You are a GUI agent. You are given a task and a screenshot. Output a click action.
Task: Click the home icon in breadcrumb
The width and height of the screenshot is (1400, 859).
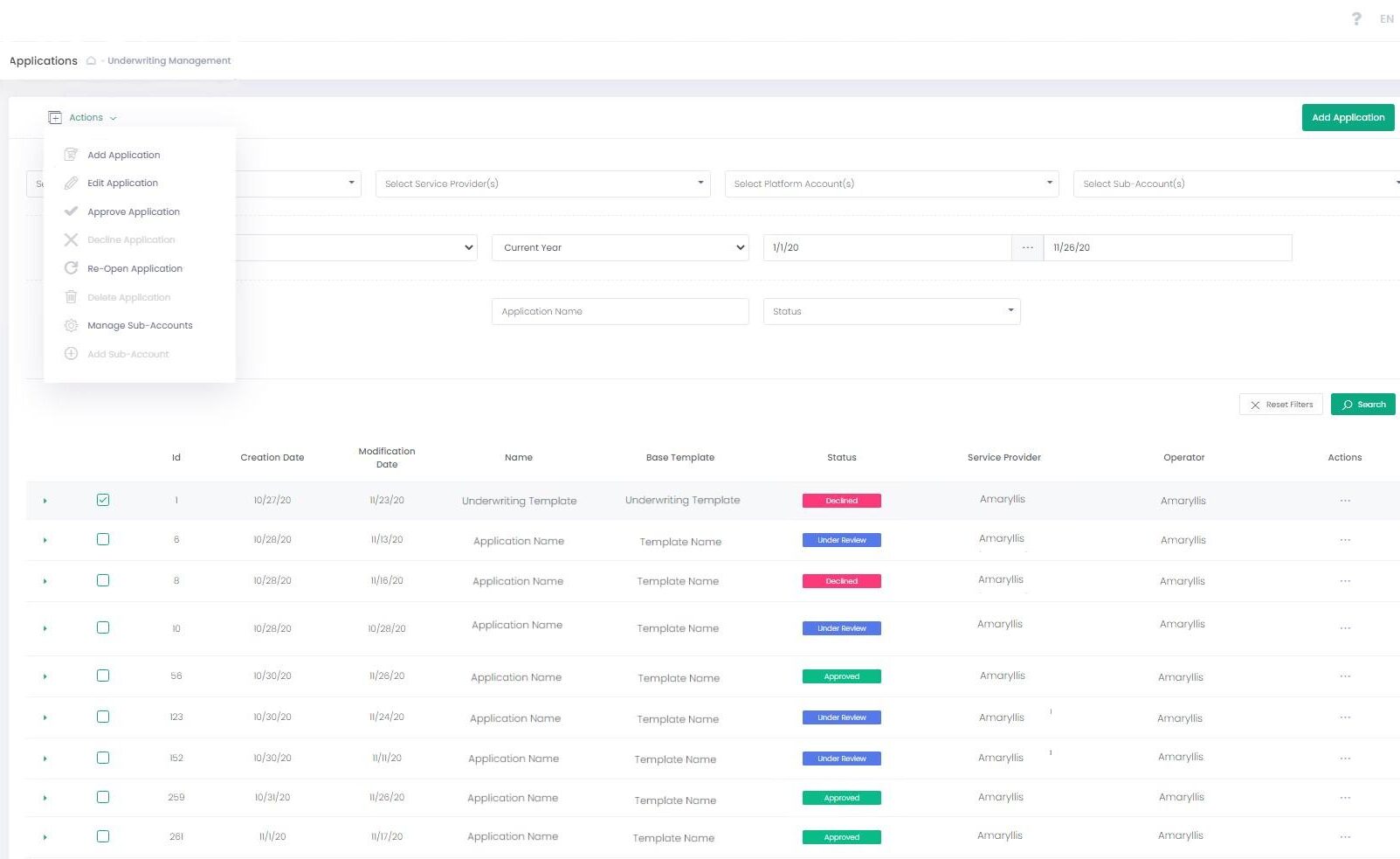tap(91, 61)
